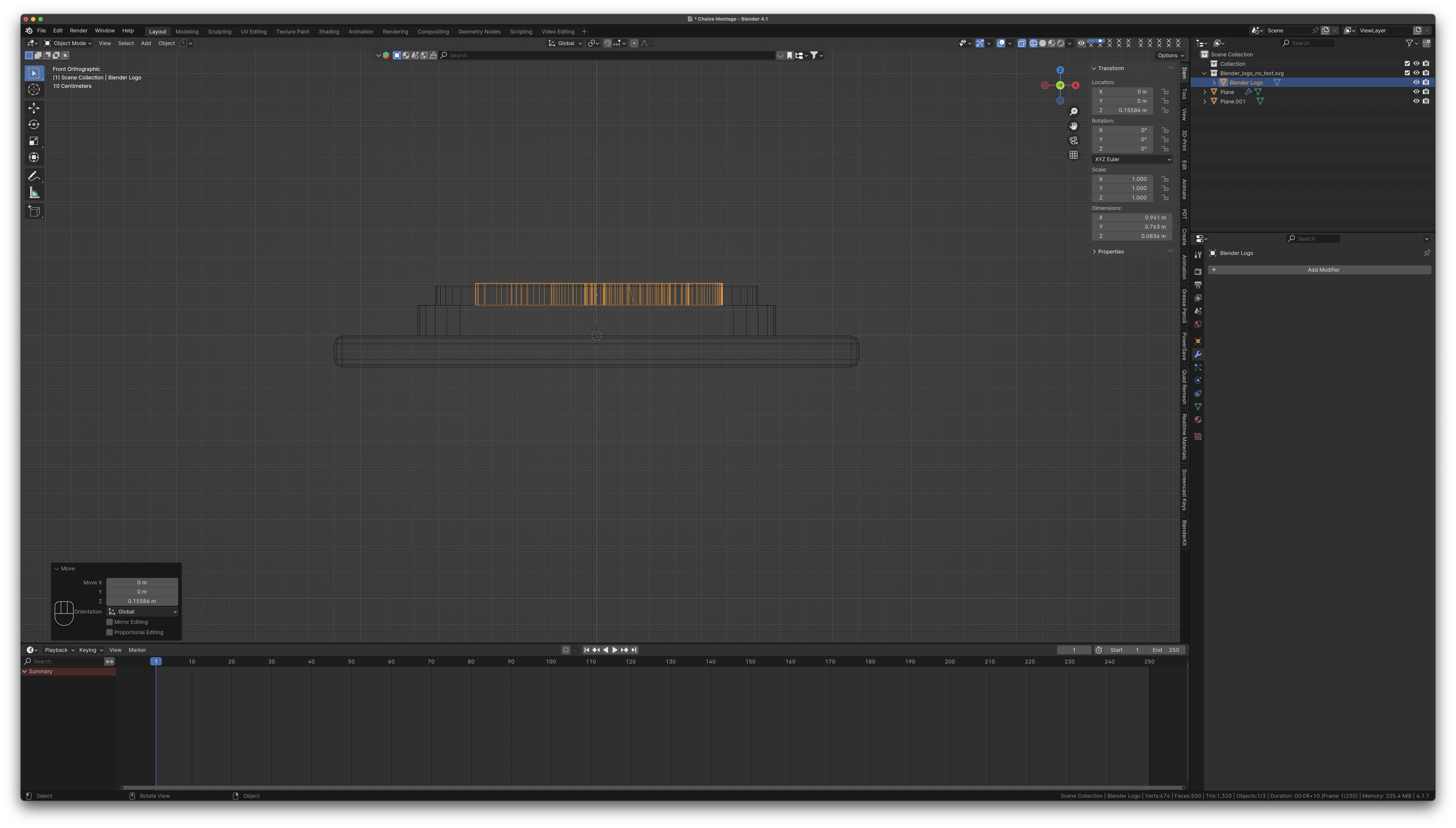
Task: Open the World properties globe icon
Action: click(x=1198, y=324)
